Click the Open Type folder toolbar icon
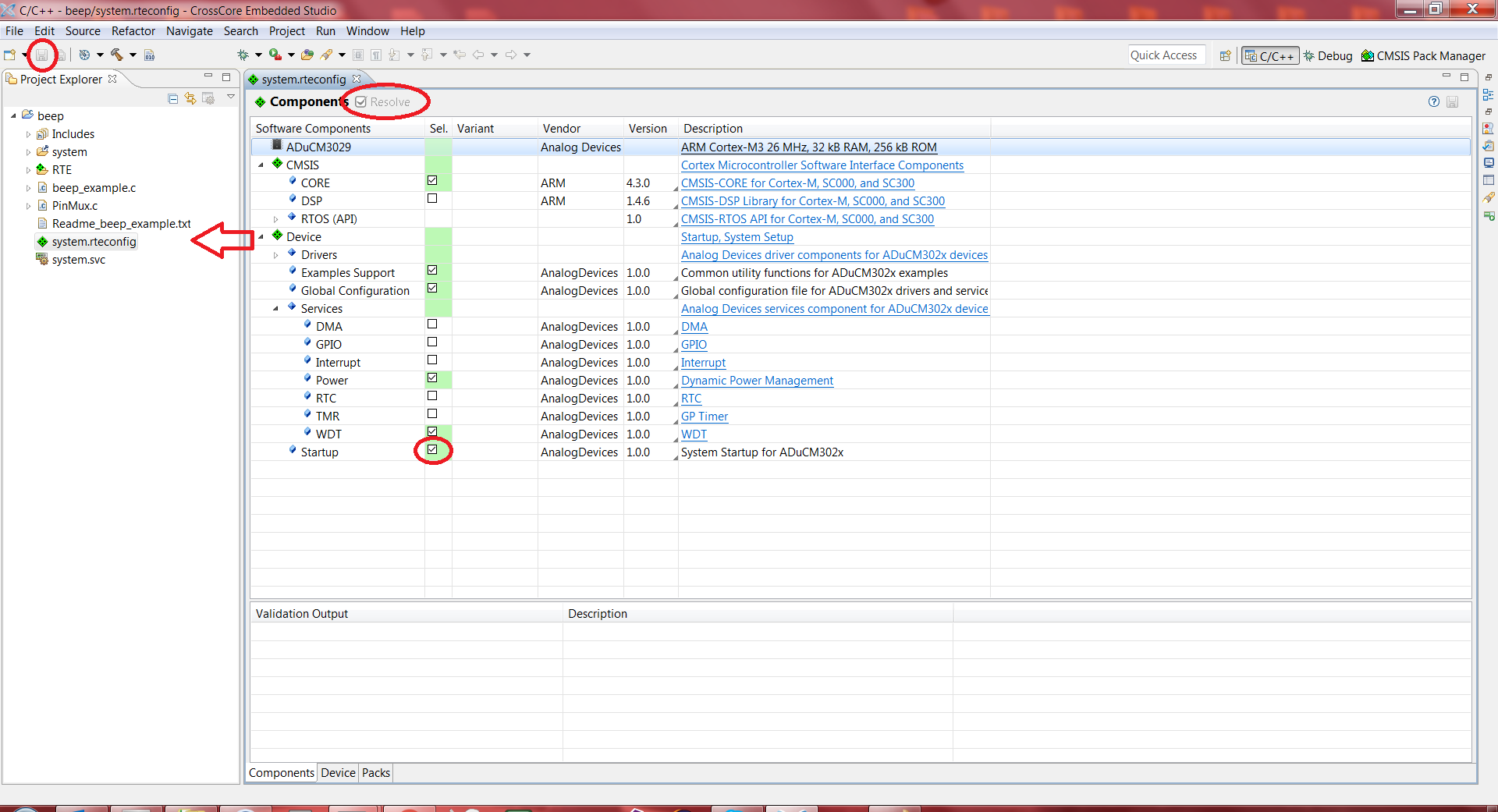The width and height of the screenshot is (1498, 812). tap(307, 55)
